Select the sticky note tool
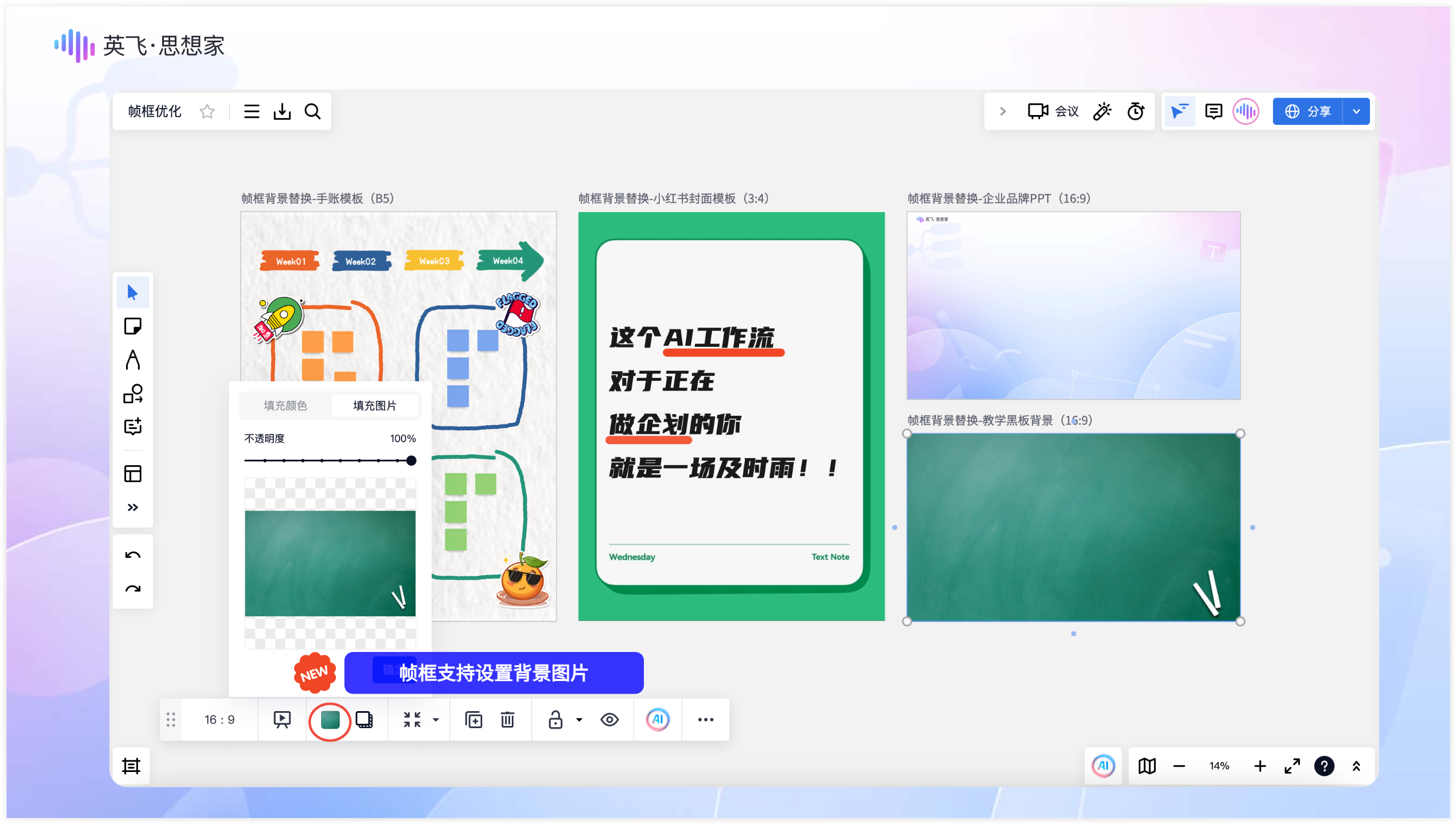This screenshot has height=824, width=1456. tap(133, 326)
